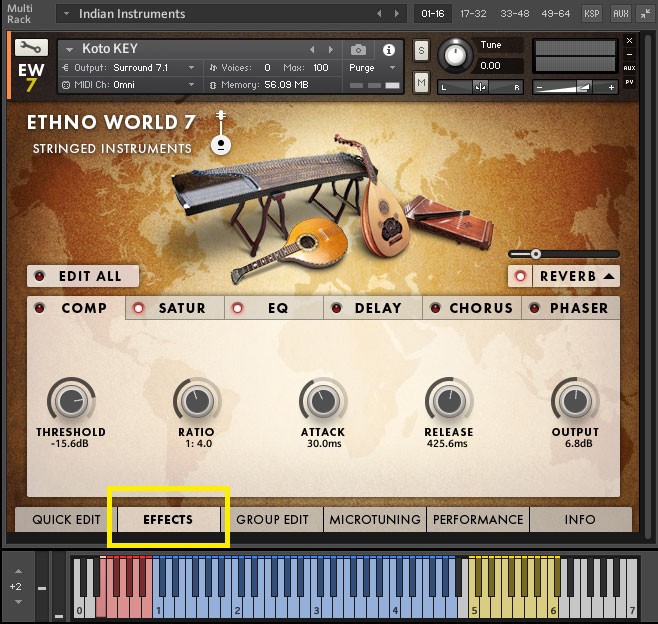Toggle the EQ effect LED
Image resolution: width=658 pixels, height=624 pixels.
(238, 308)
